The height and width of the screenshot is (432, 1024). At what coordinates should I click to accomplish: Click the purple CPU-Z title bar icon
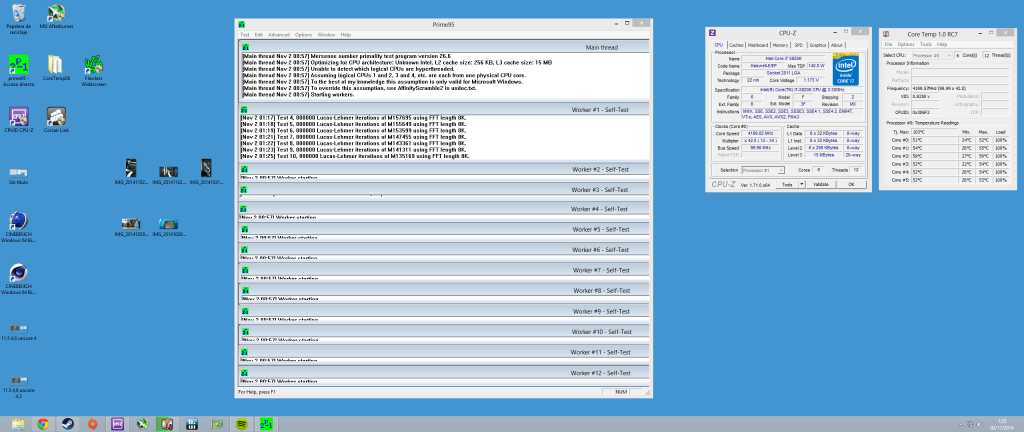pyautogui.click(x=713, y=32)
